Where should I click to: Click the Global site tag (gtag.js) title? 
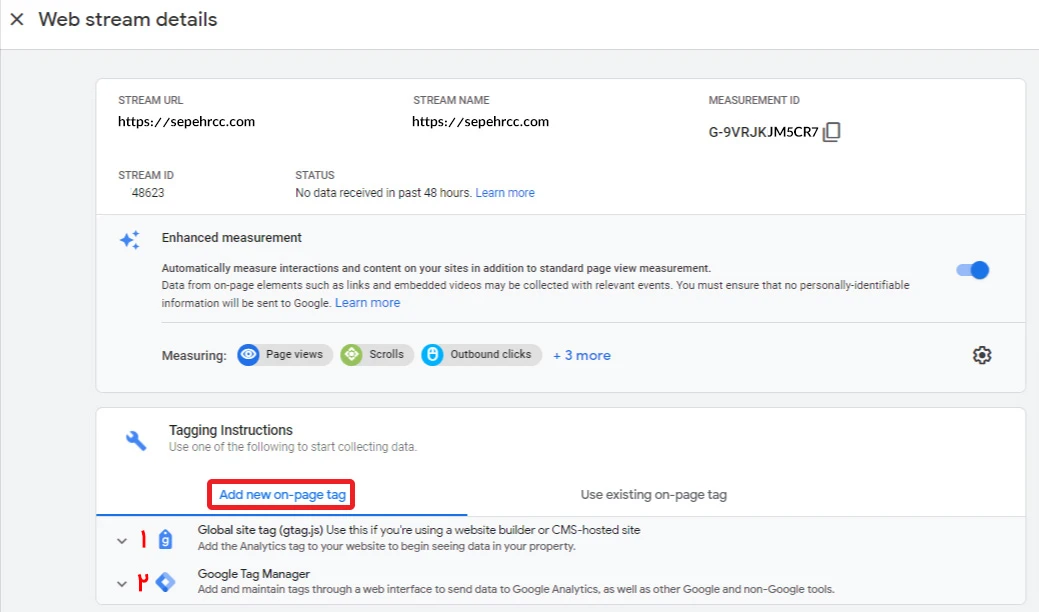(x=260, y=530)
